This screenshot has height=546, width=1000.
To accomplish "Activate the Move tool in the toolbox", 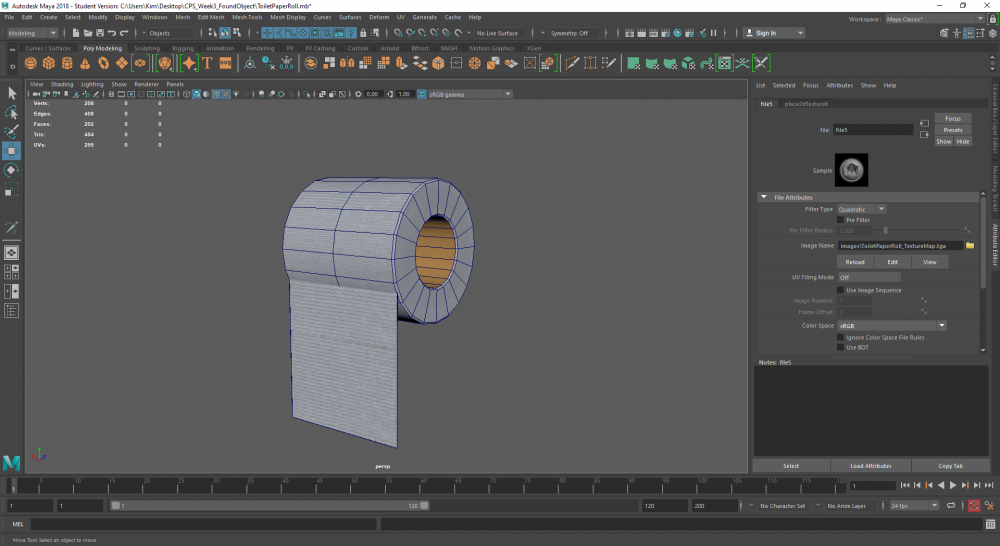I will (x=11, y=151).
